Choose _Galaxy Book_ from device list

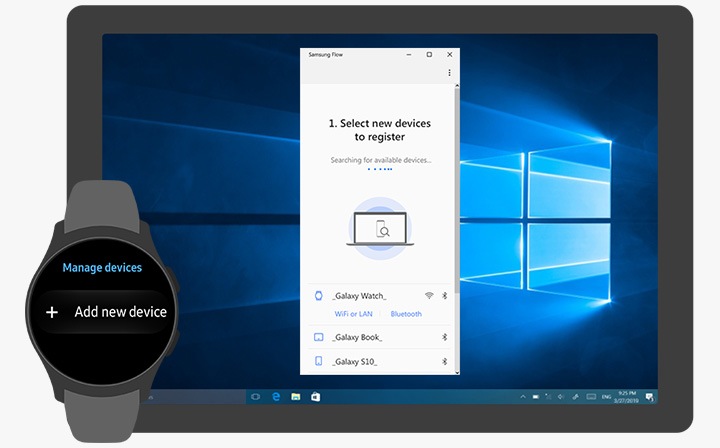coord(357,337)
